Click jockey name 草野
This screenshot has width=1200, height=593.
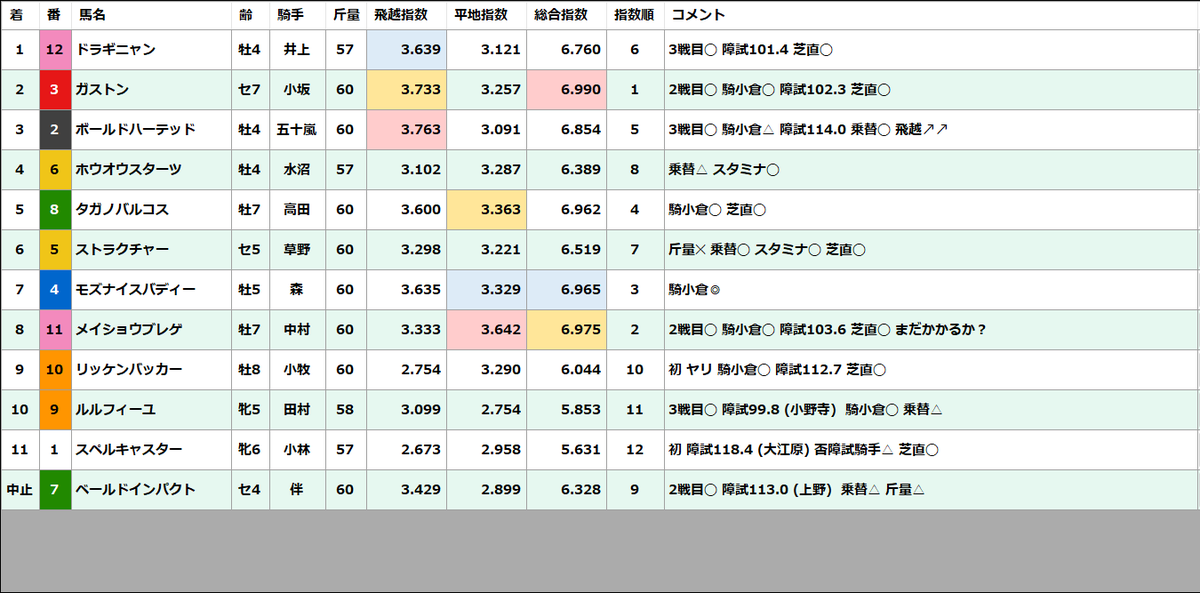tap(297, 250)
